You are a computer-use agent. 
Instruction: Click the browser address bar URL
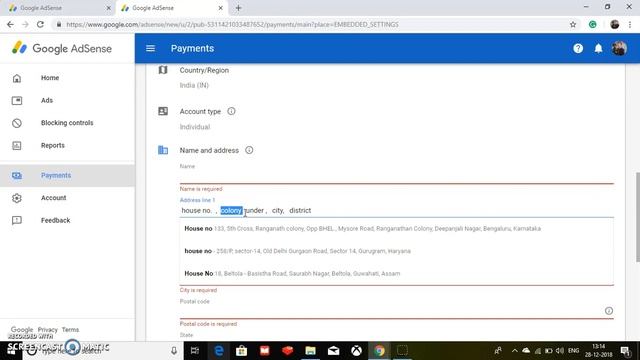(x=232, y=24)
